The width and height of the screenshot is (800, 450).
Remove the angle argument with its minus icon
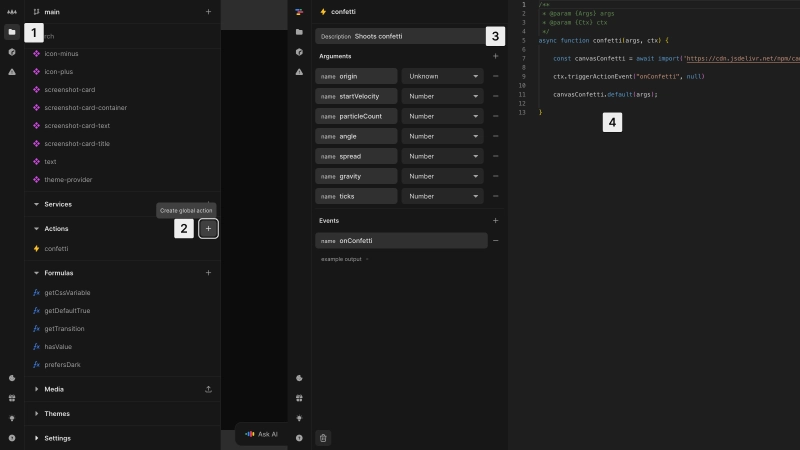tap(495, 136)
